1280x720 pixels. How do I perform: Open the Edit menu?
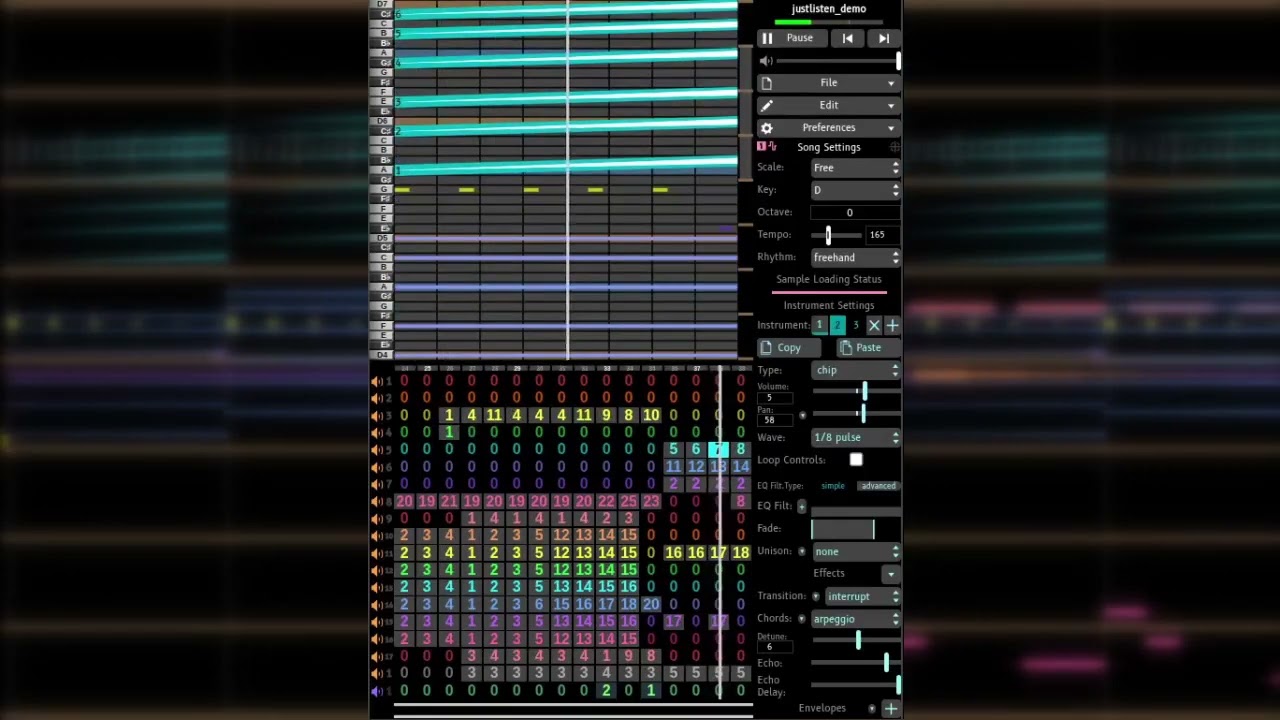point(829,105)
